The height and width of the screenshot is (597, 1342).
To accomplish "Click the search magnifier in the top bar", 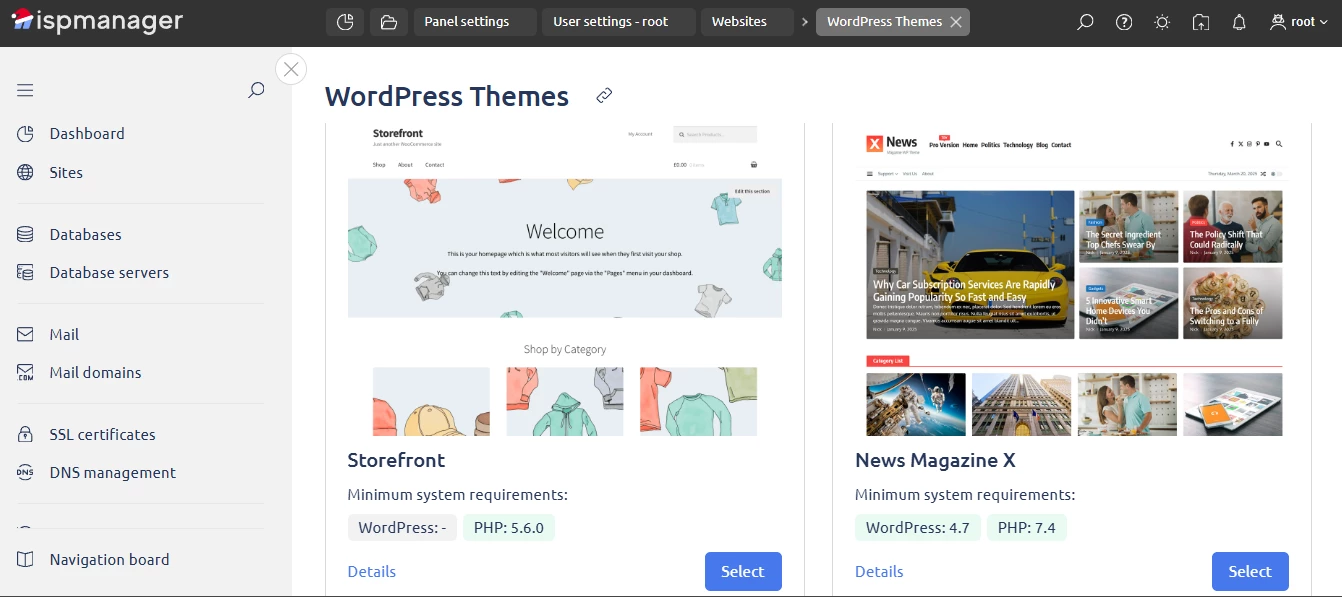I will pos(1085,21).
